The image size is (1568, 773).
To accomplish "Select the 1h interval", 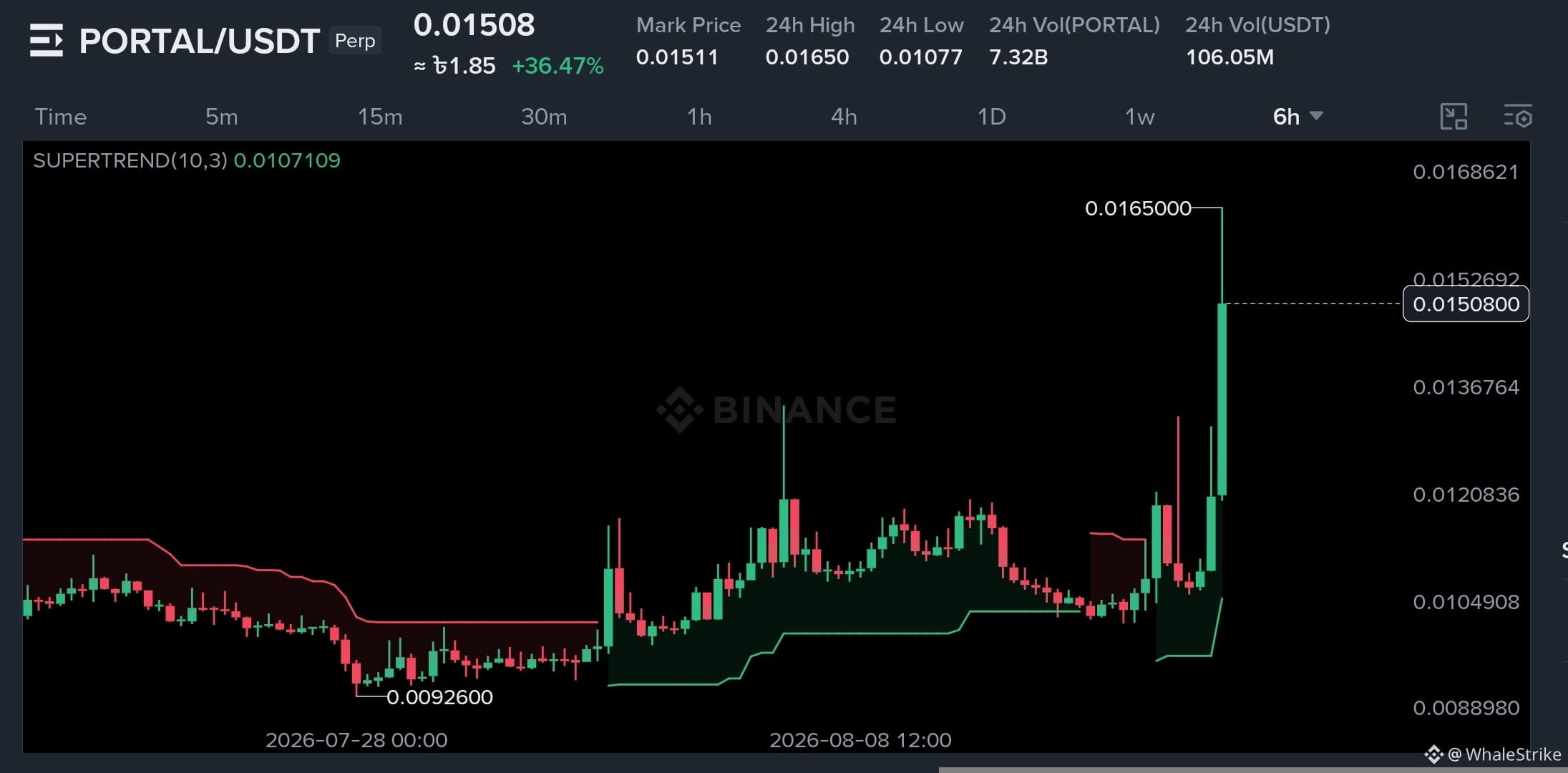I will click(699, 117).
